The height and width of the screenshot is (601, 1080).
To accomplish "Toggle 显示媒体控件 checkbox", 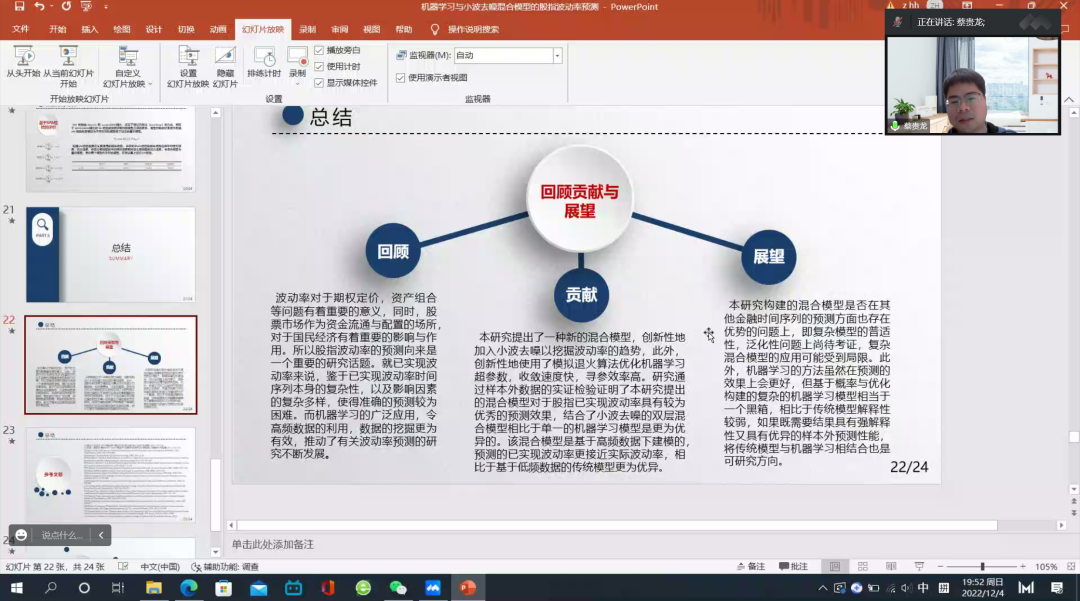I will (x=319, y=83).
